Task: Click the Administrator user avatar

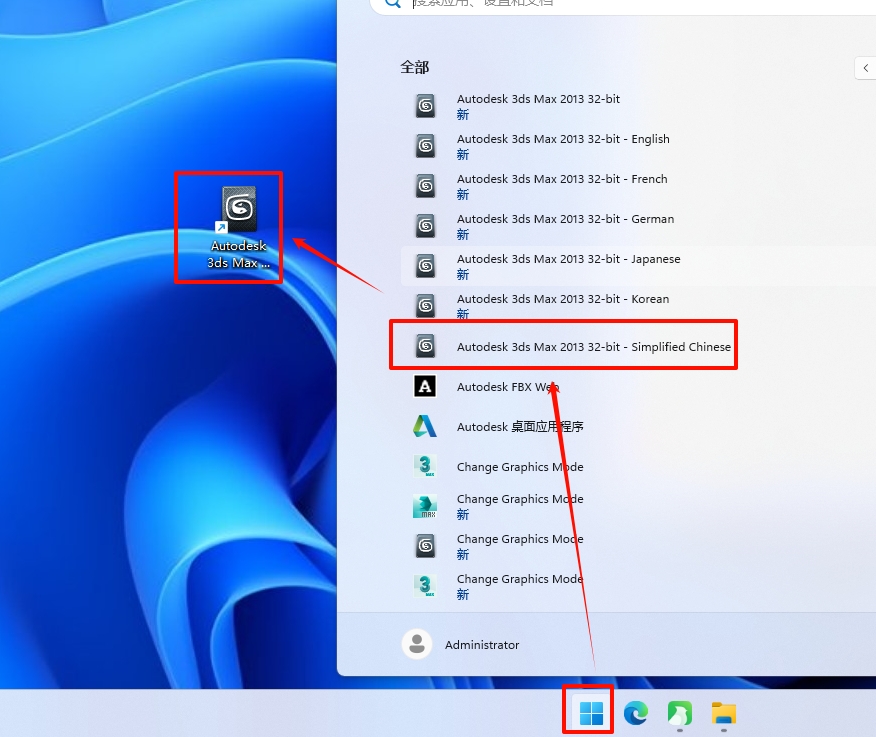Action: [417, 645]
